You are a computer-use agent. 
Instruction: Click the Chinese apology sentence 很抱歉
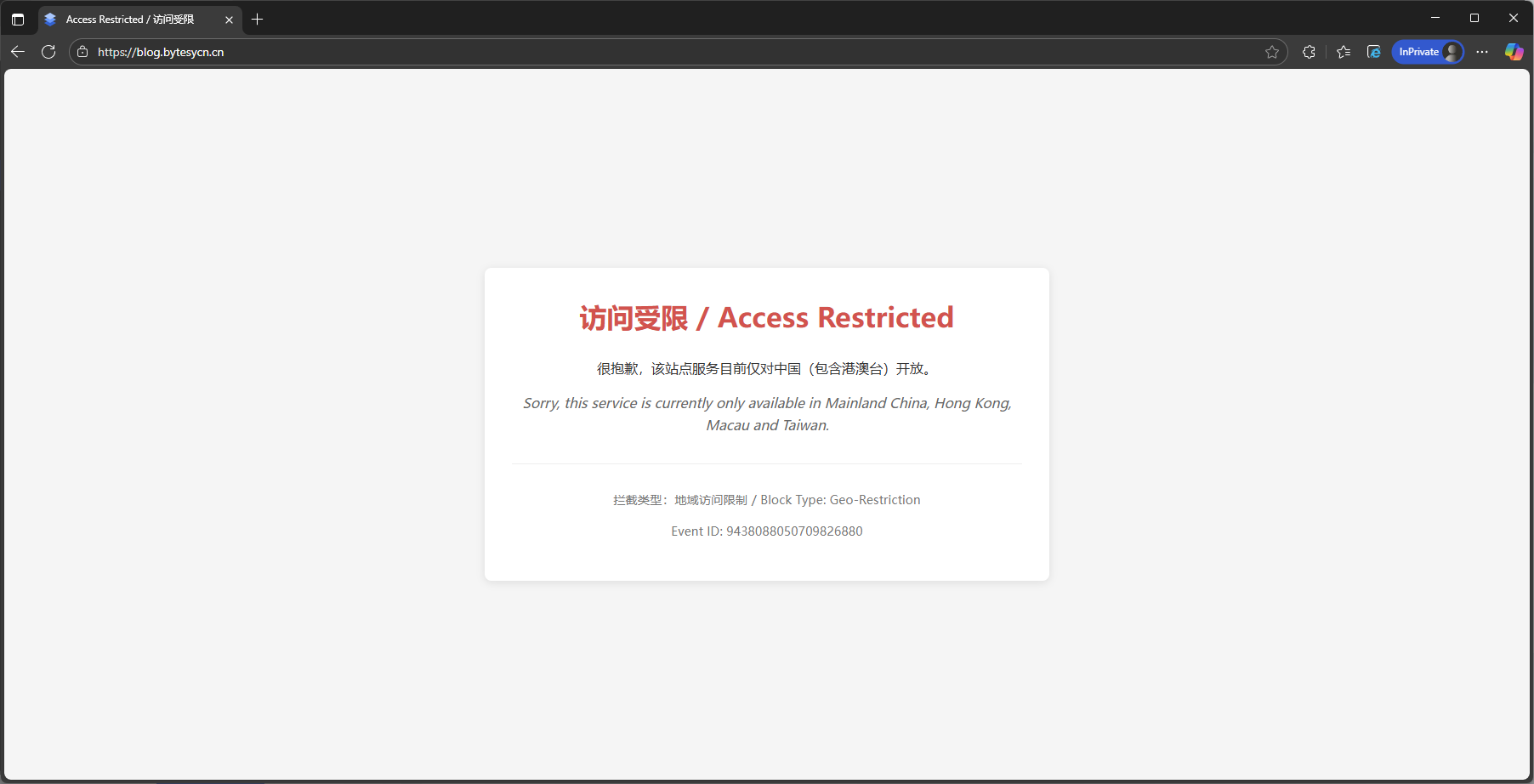(767, 368)
